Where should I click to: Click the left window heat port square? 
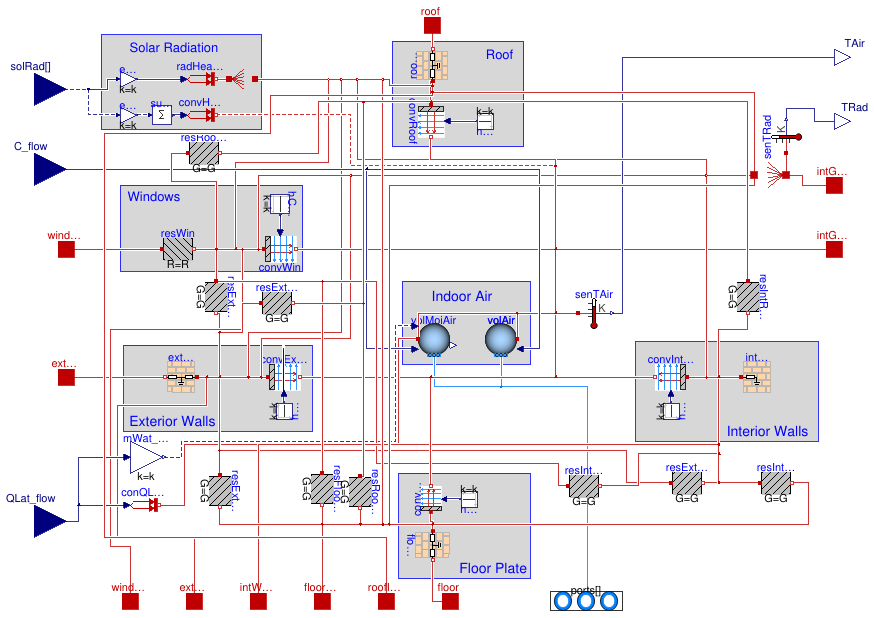66,249
